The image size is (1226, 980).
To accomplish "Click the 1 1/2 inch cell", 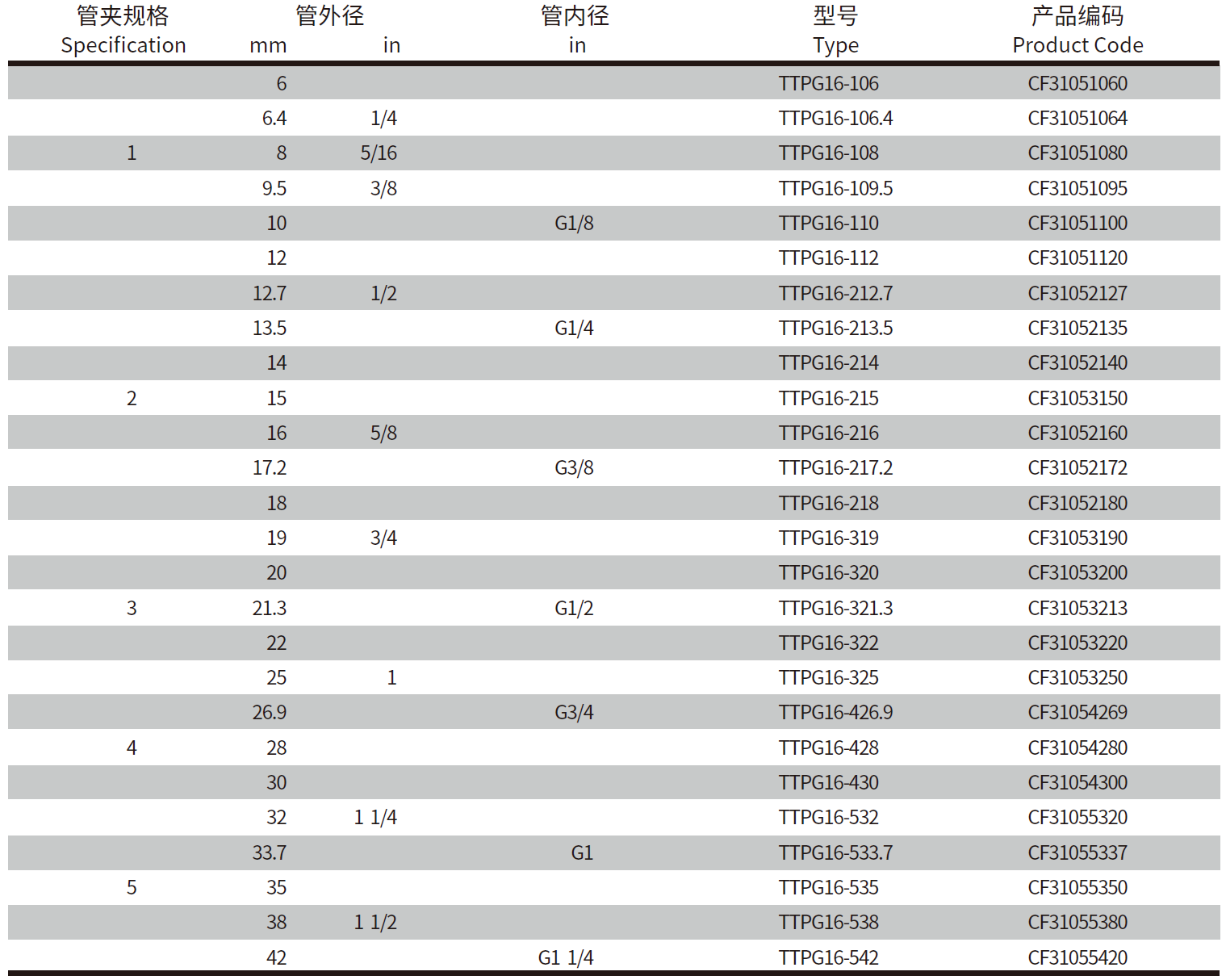I will coord(375,922).
